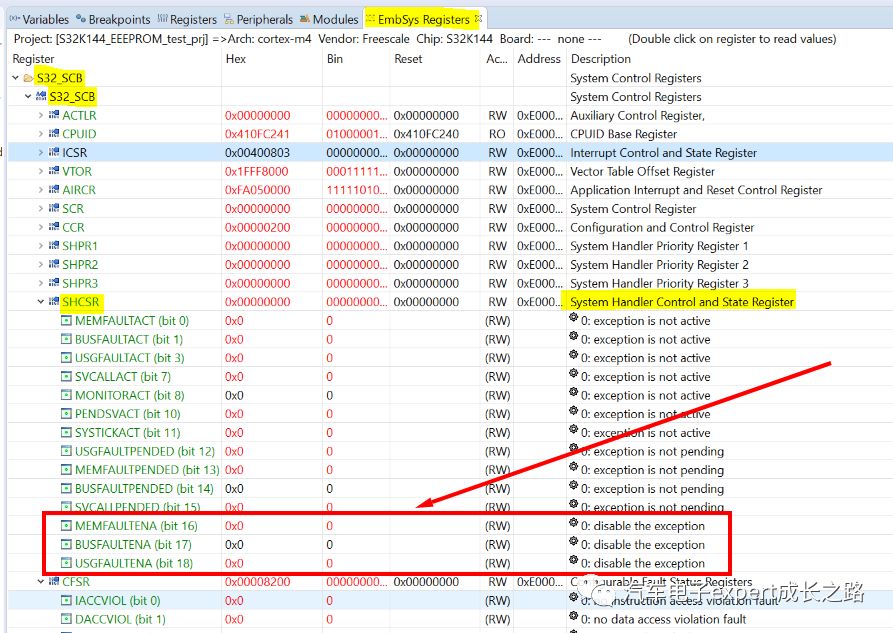Switch to the Variables tab
This screenshot has width=893, height=633.
[39, 19]
